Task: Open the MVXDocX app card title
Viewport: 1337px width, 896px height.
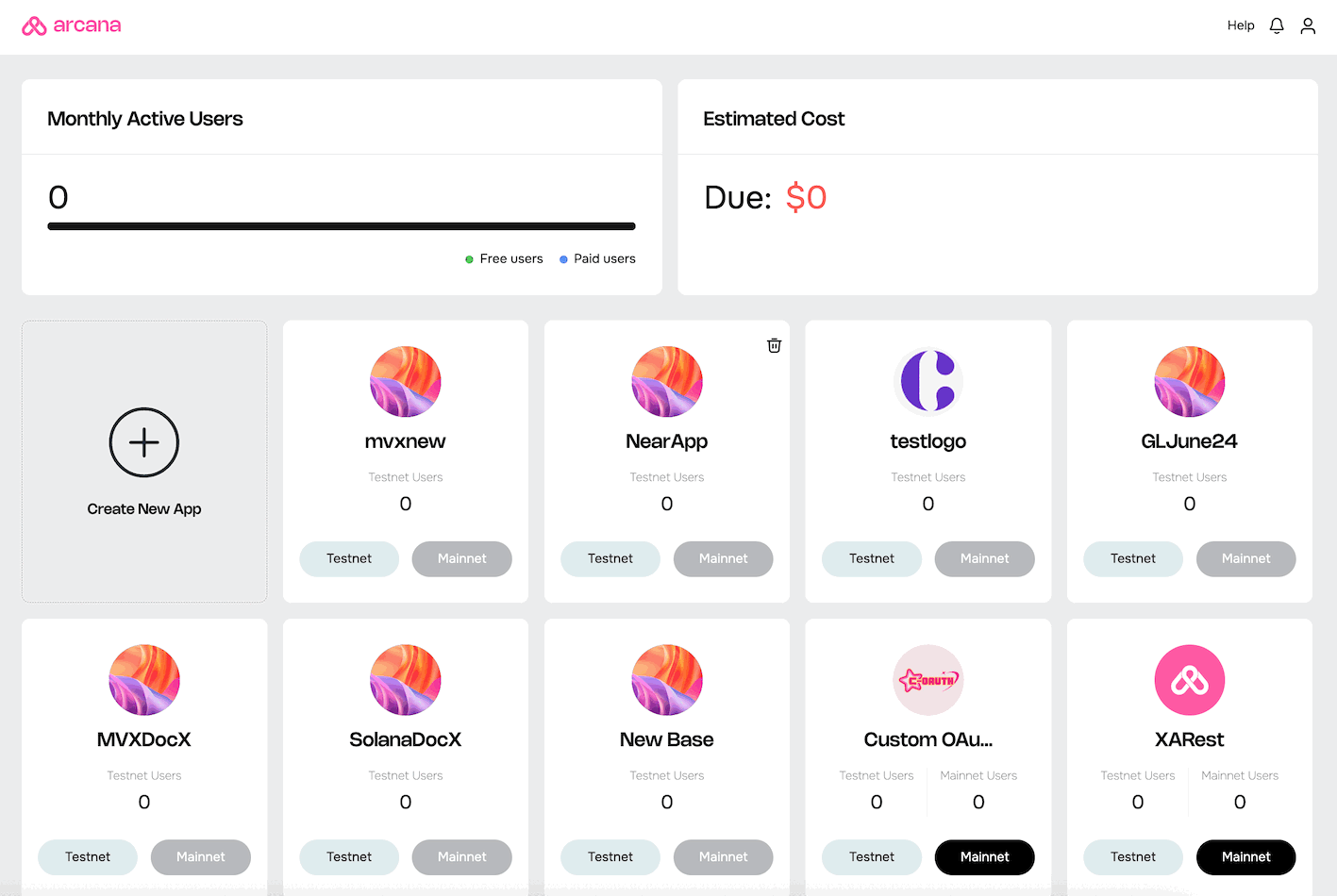Action: click(x=144, y=739)
